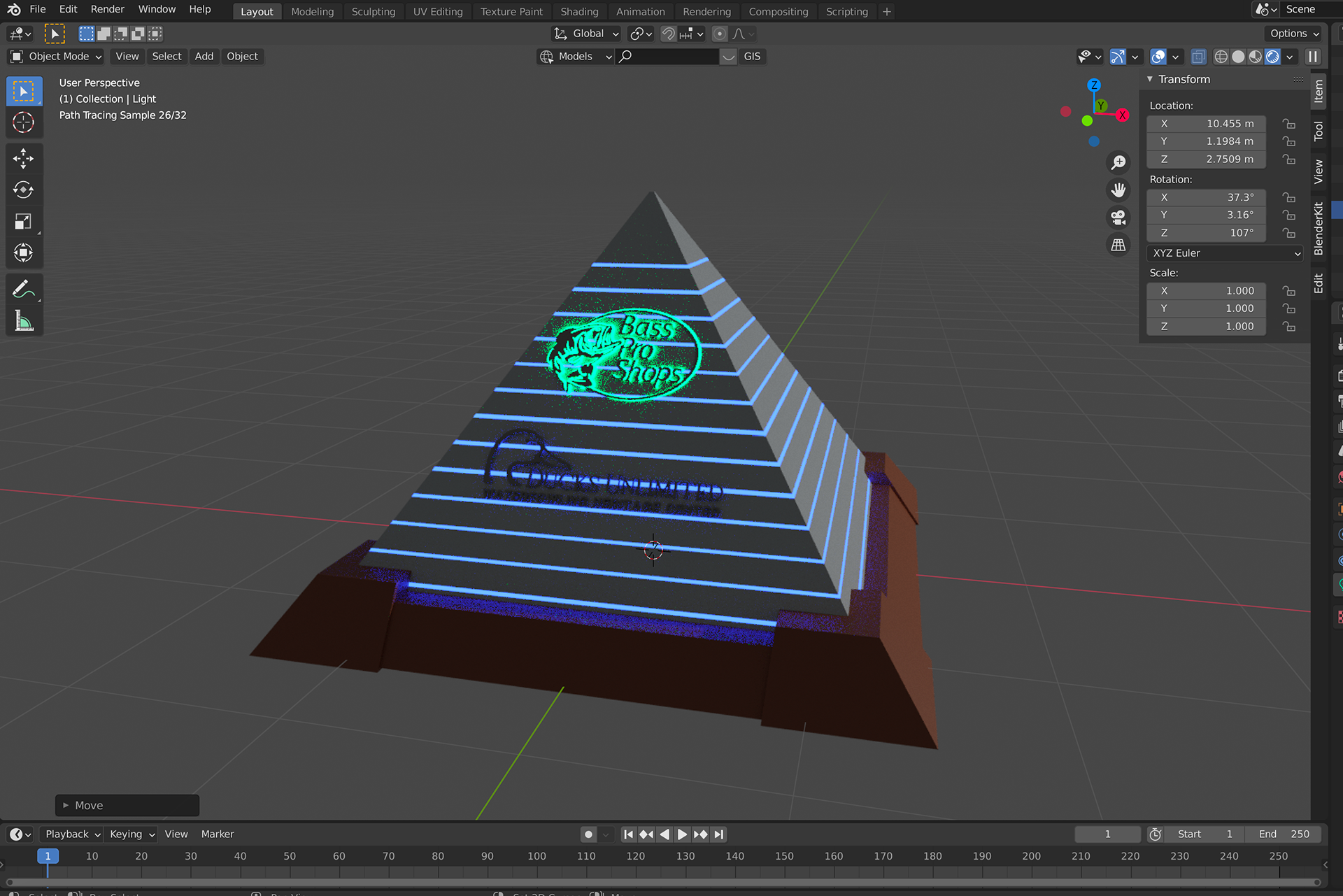1343x896 pixels.
Task: Activate the Transform tool
Action: pyautogui.click(x=24, y=253)
